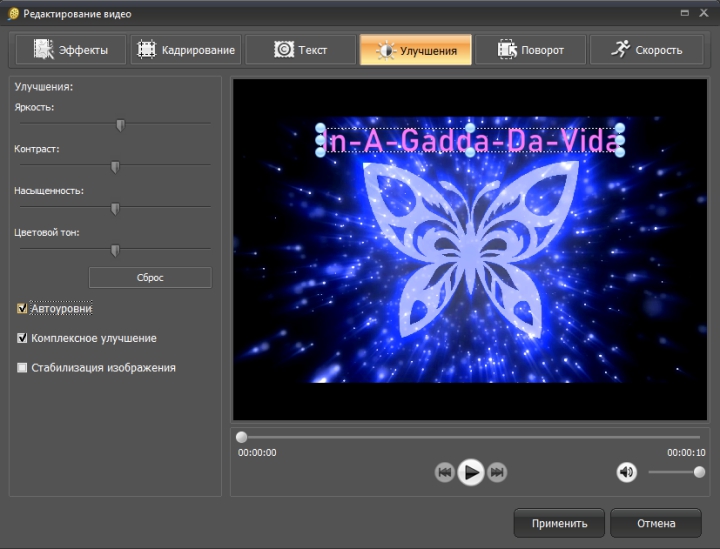Confirm changes with the Применить button
720x549 pixels.
(559, 523)
